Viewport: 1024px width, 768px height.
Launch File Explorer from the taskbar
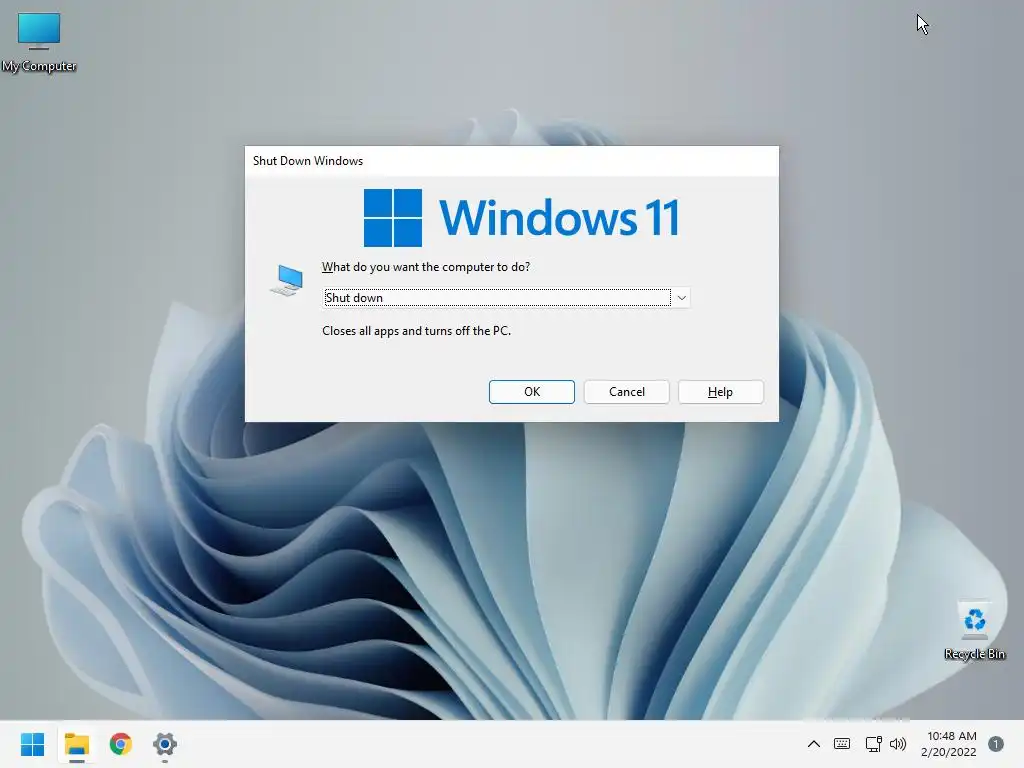click(76, 744)
